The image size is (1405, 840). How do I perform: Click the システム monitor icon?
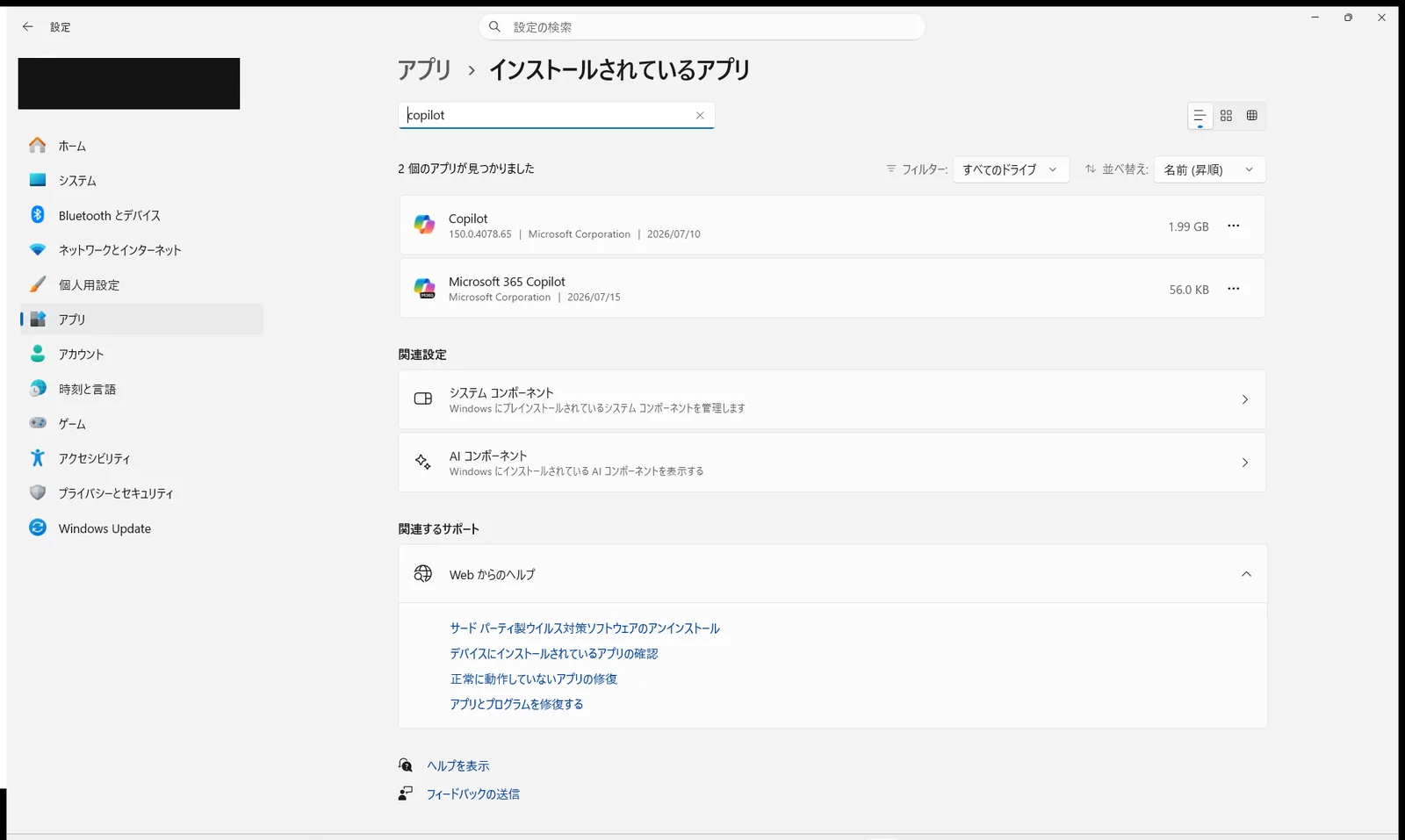[x=37, y=180]
